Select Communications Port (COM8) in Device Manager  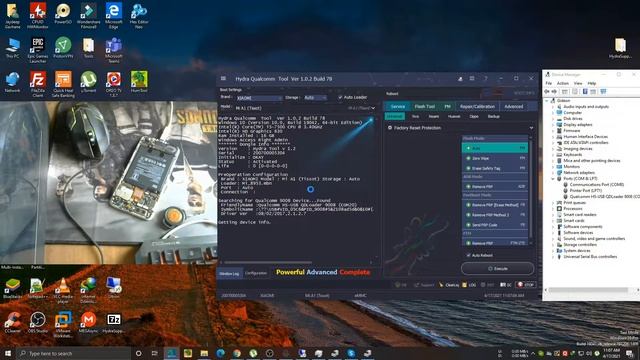coord(593,185)
